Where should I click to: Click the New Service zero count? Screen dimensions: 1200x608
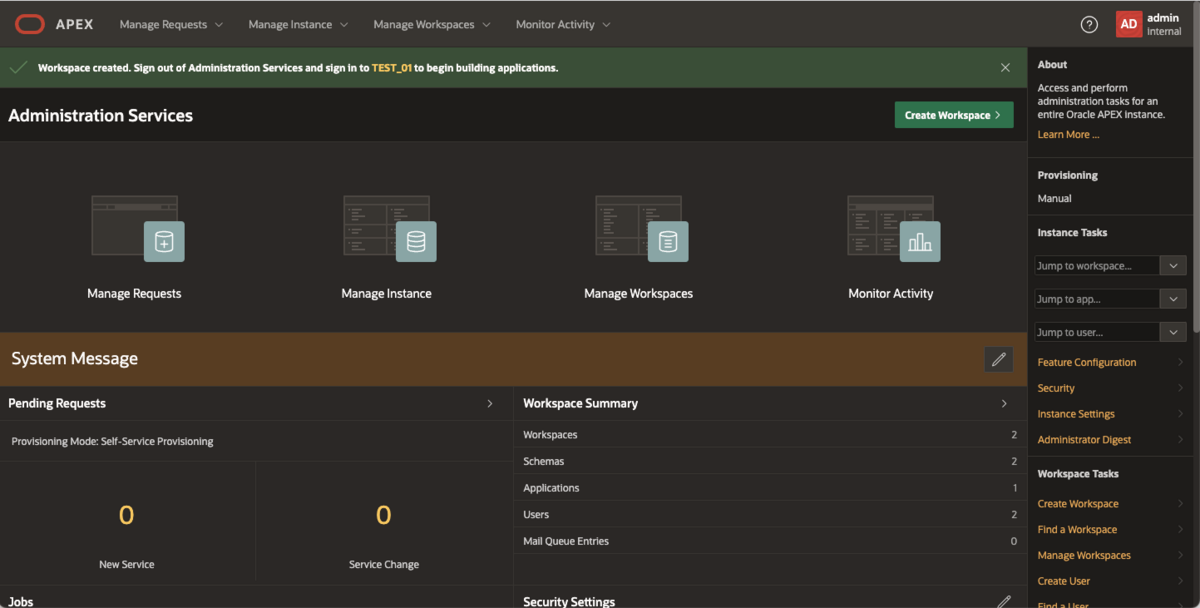pos(126,515)
